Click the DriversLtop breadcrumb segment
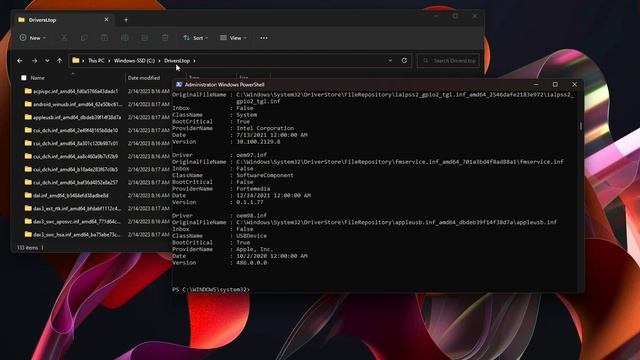 coord(177,60)
